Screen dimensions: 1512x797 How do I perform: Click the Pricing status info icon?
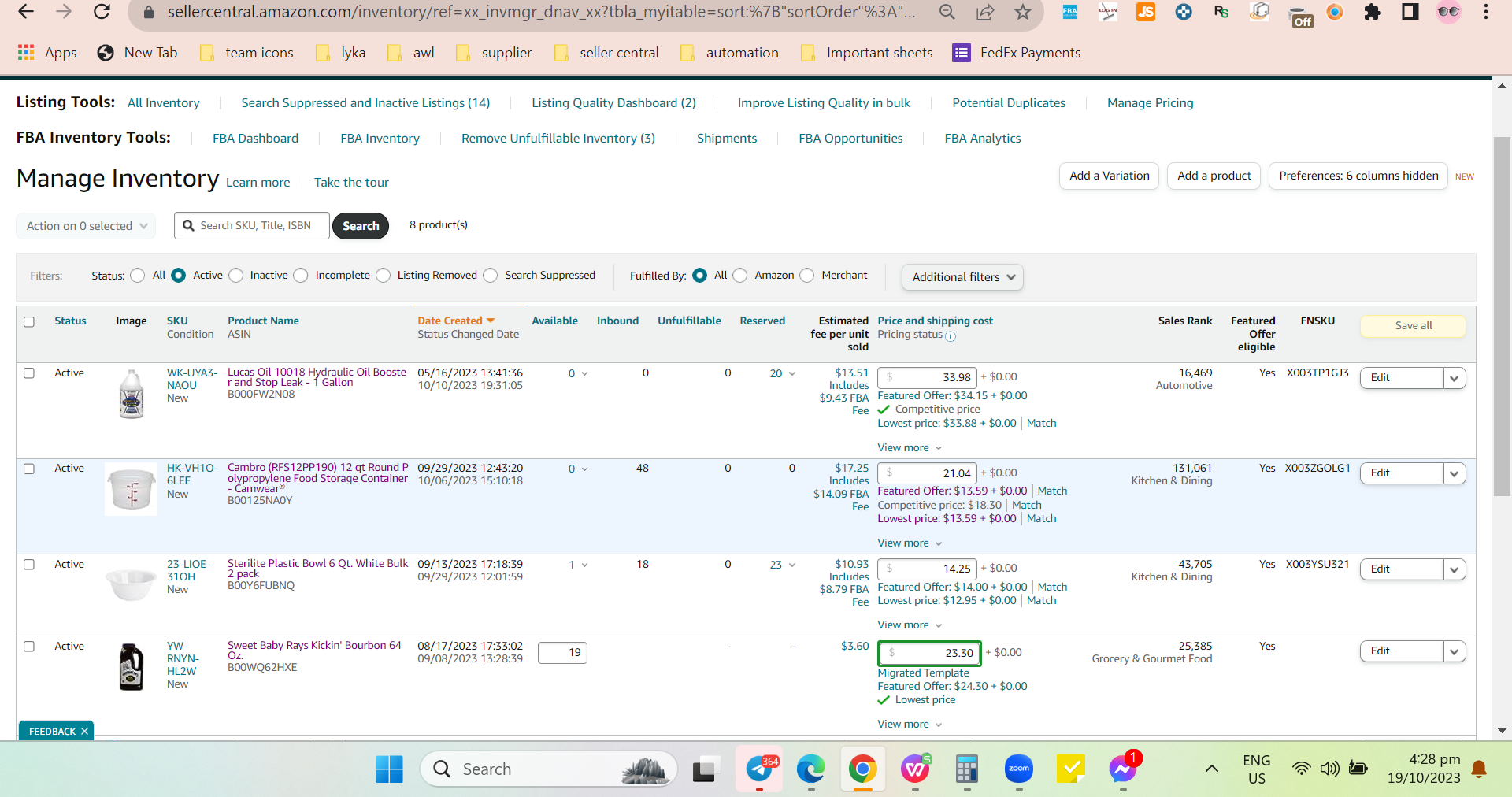tap(951, 336)
